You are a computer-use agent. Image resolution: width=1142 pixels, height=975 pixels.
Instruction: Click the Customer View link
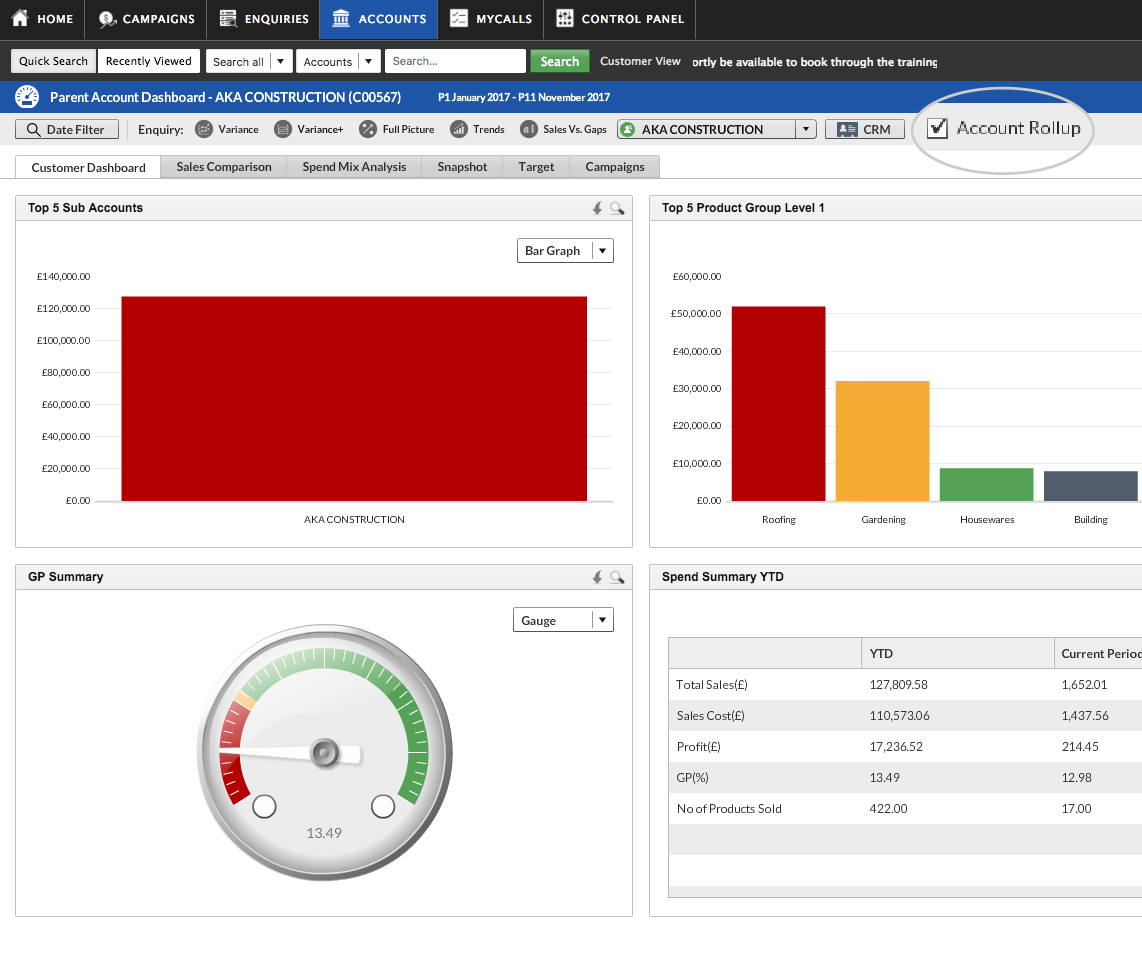point(640,61)
